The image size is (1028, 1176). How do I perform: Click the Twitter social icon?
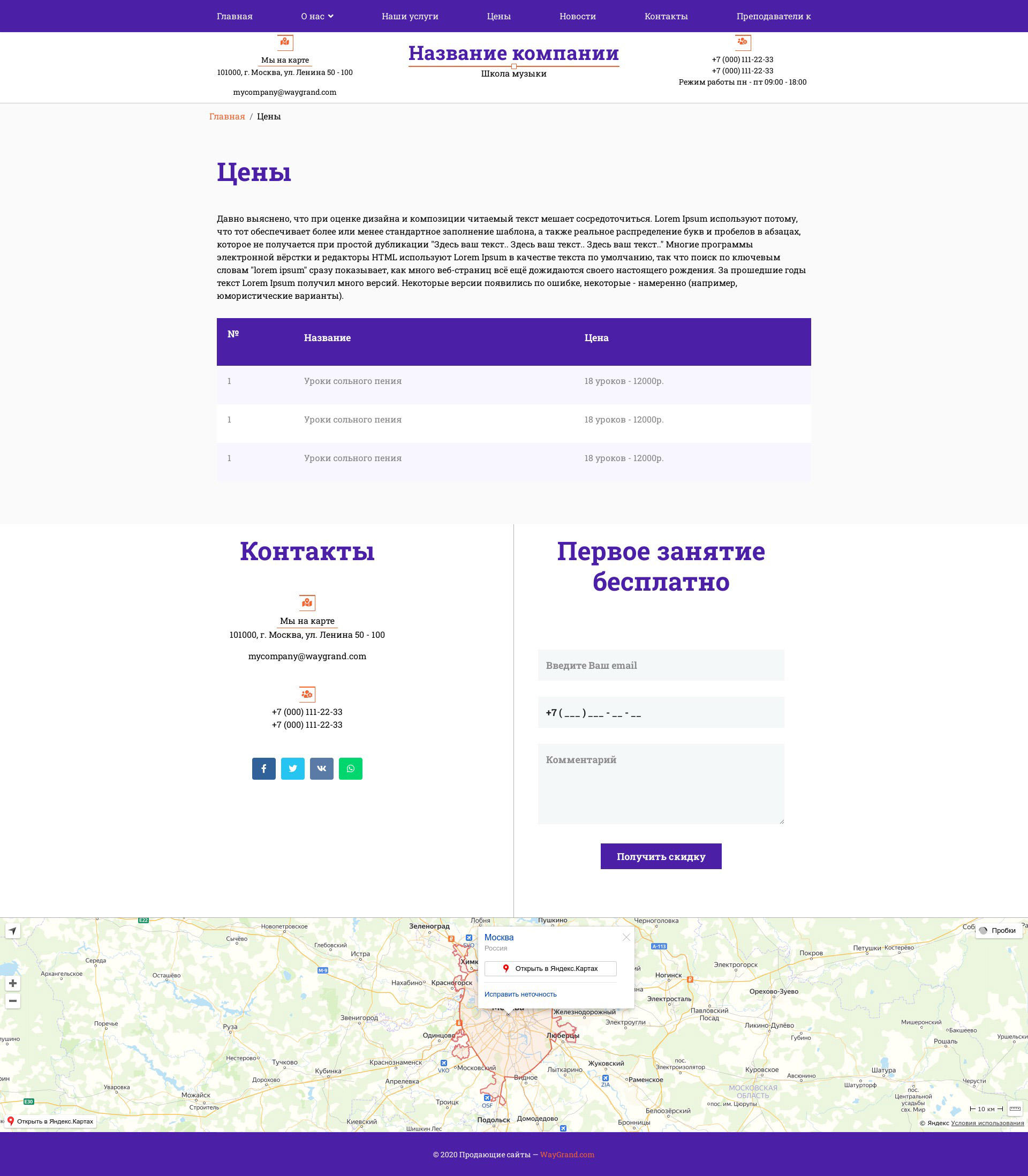(x=292, y=768)
